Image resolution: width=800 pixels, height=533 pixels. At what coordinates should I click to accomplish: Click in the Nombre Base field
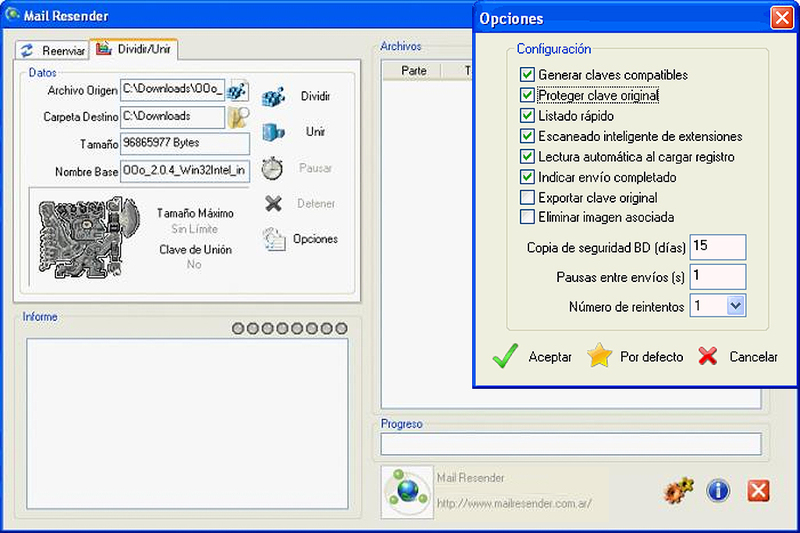[x=185, y=171]
